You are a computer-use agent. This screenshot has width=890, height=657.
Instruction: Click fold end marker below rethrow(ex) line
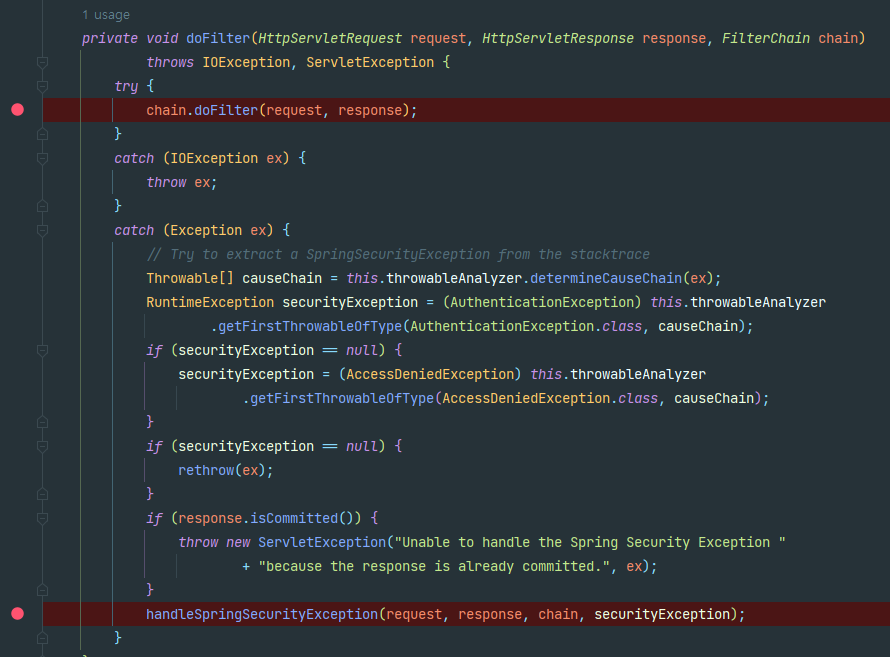click(x=42, y=494)
